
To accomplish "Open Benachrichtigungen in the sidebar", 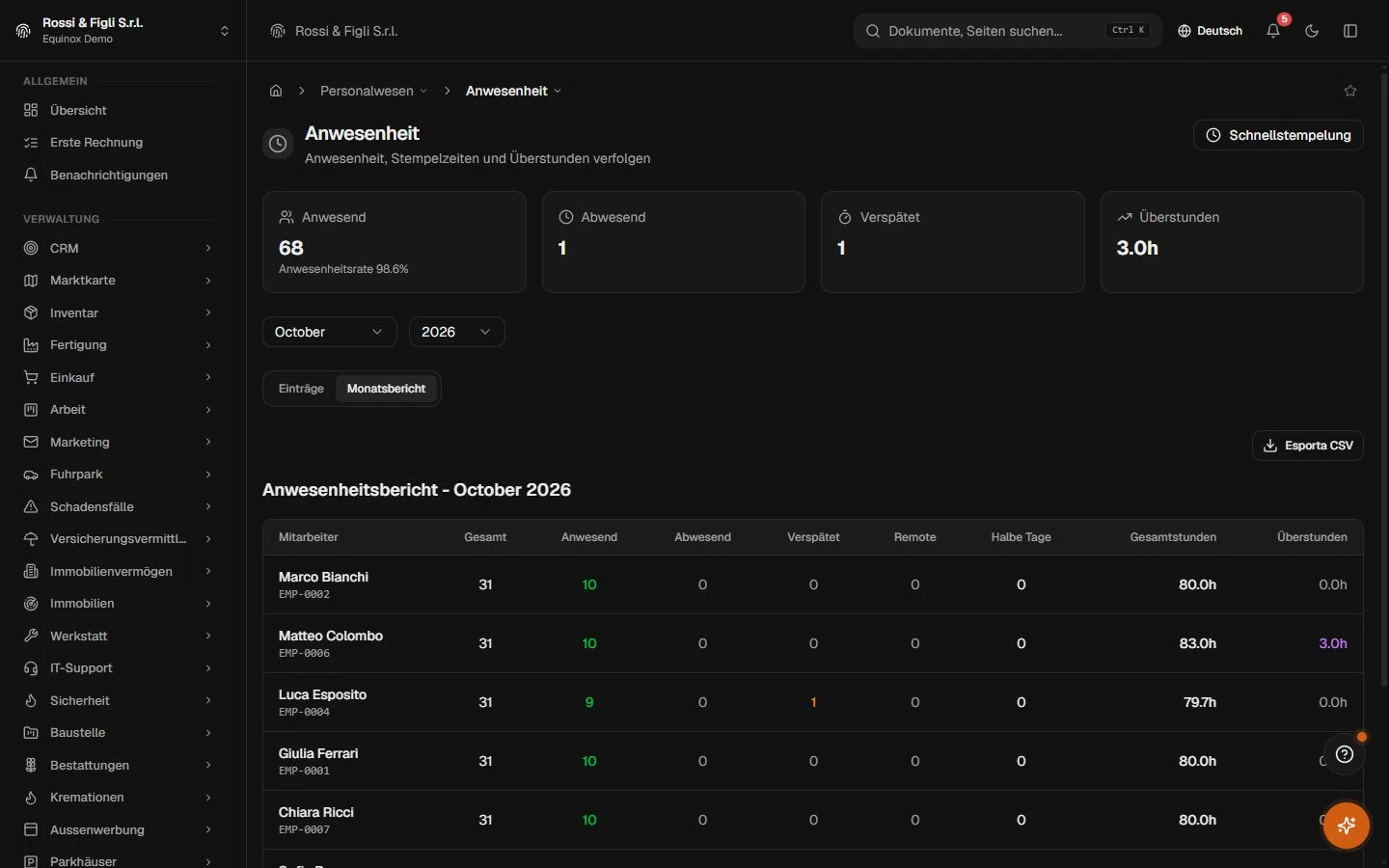I will [118, 175].
